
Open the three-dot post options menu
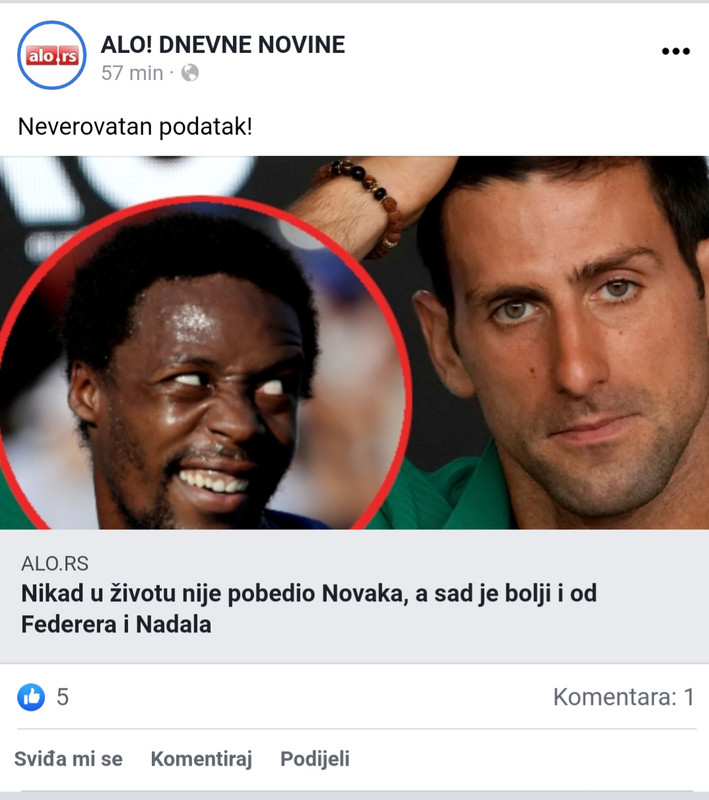(675, 51)
